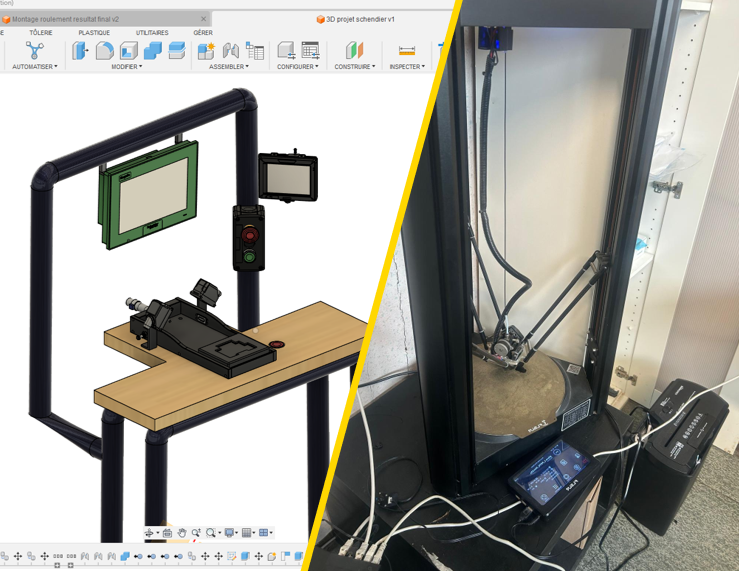This screenshot has width=739, height=571.
Task: Select the Press Pull tool in Modifier
Action: (x=81, y=50)
